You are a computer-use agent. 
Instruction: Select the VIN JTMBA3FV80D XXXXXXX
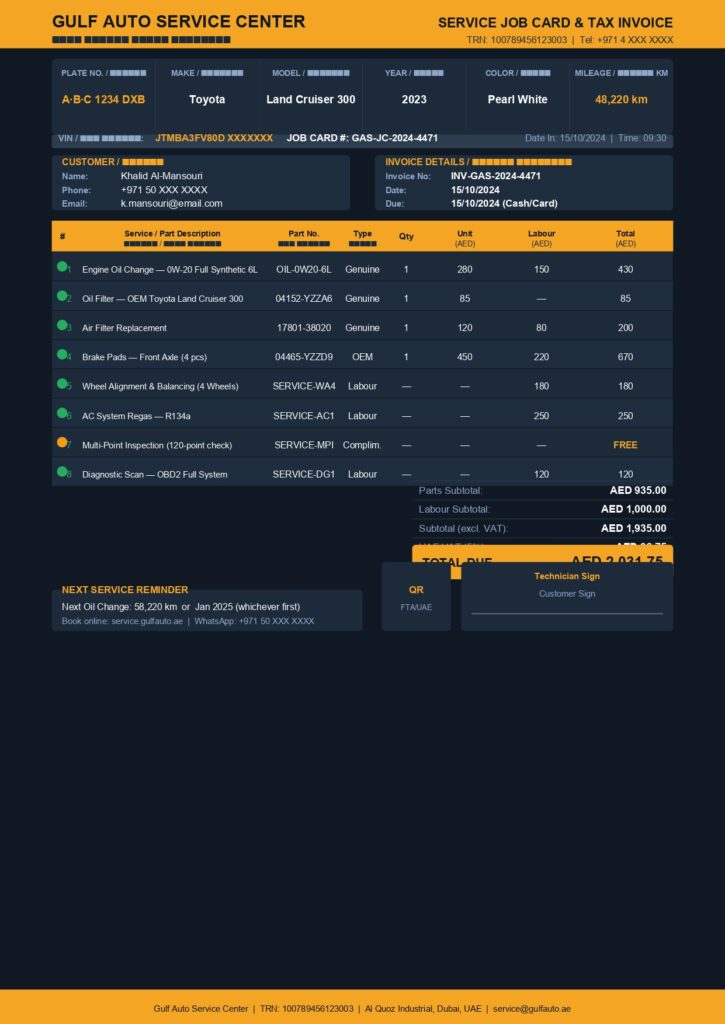coord(214,138)
